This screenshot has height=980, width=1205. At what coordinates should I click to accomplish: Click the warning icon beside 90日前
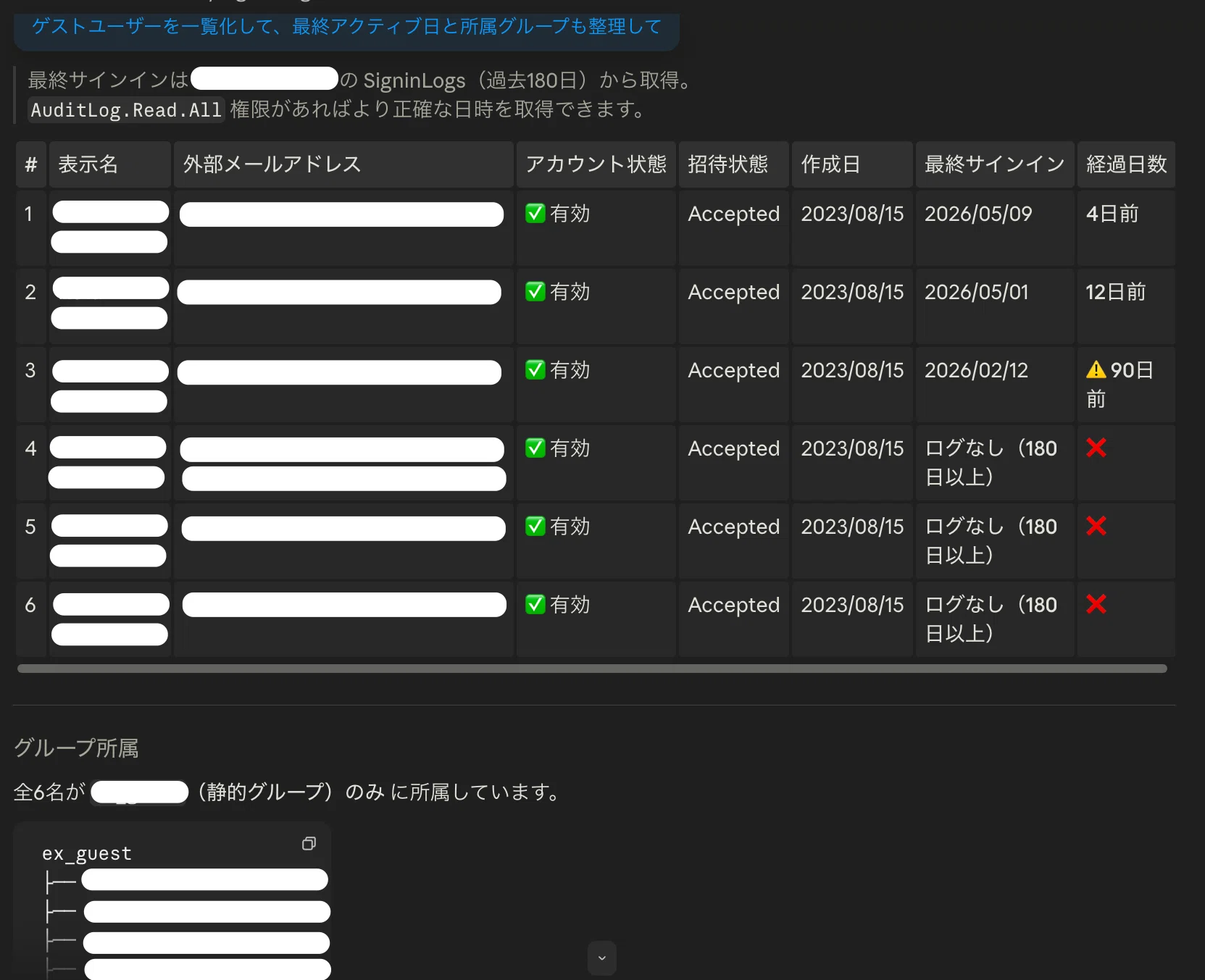[x=1096, y=370]
